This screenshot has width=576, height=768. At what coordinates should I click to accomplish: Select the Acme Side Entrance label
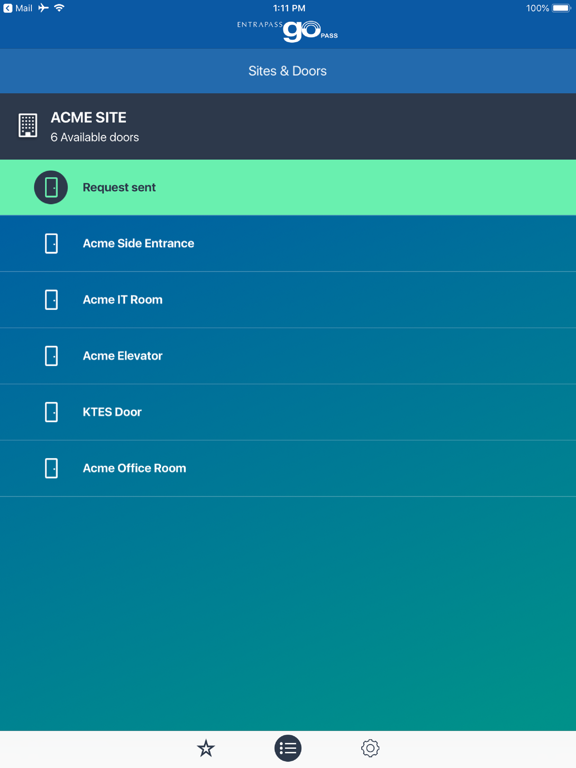tap(138, 243)
